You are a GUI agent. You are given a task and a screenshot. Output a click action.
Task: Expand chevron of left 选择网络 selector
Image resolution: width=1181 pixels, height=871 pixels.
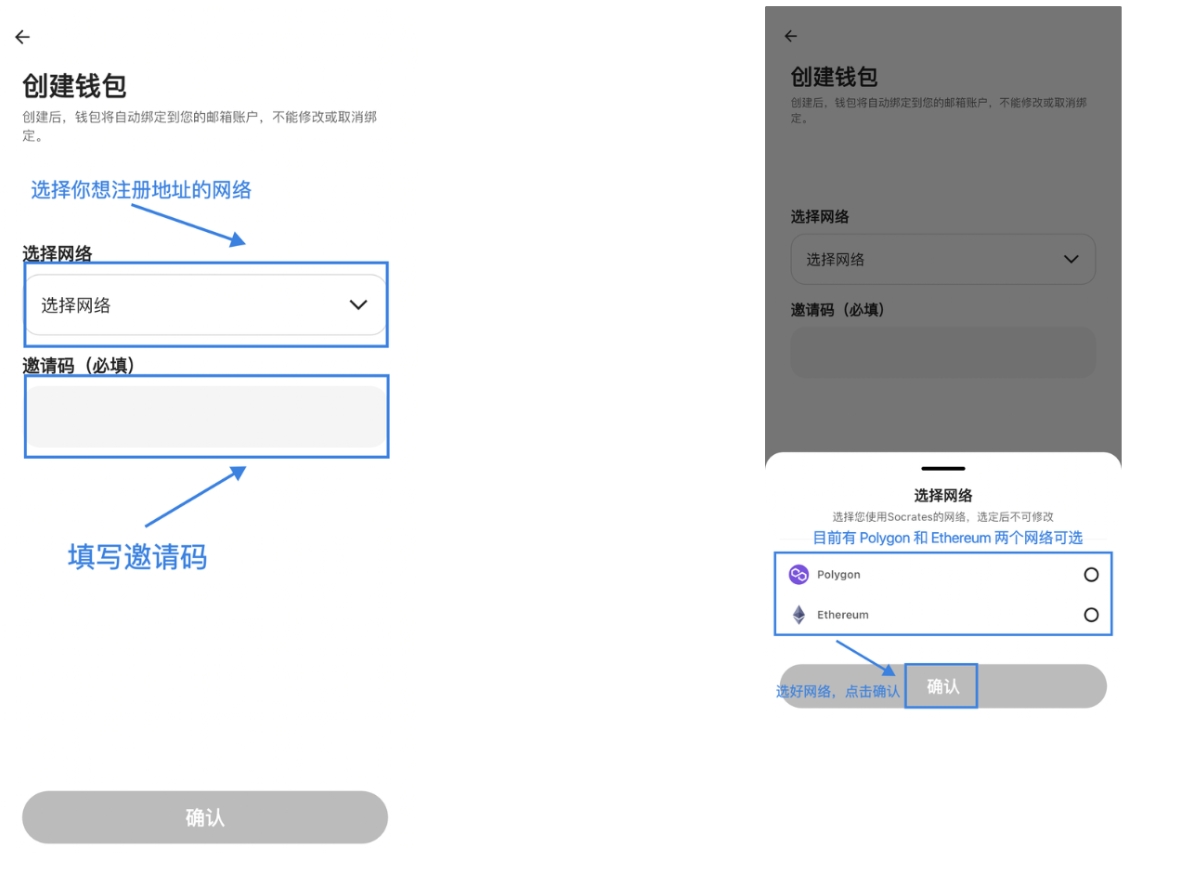[x=359, y=305]
